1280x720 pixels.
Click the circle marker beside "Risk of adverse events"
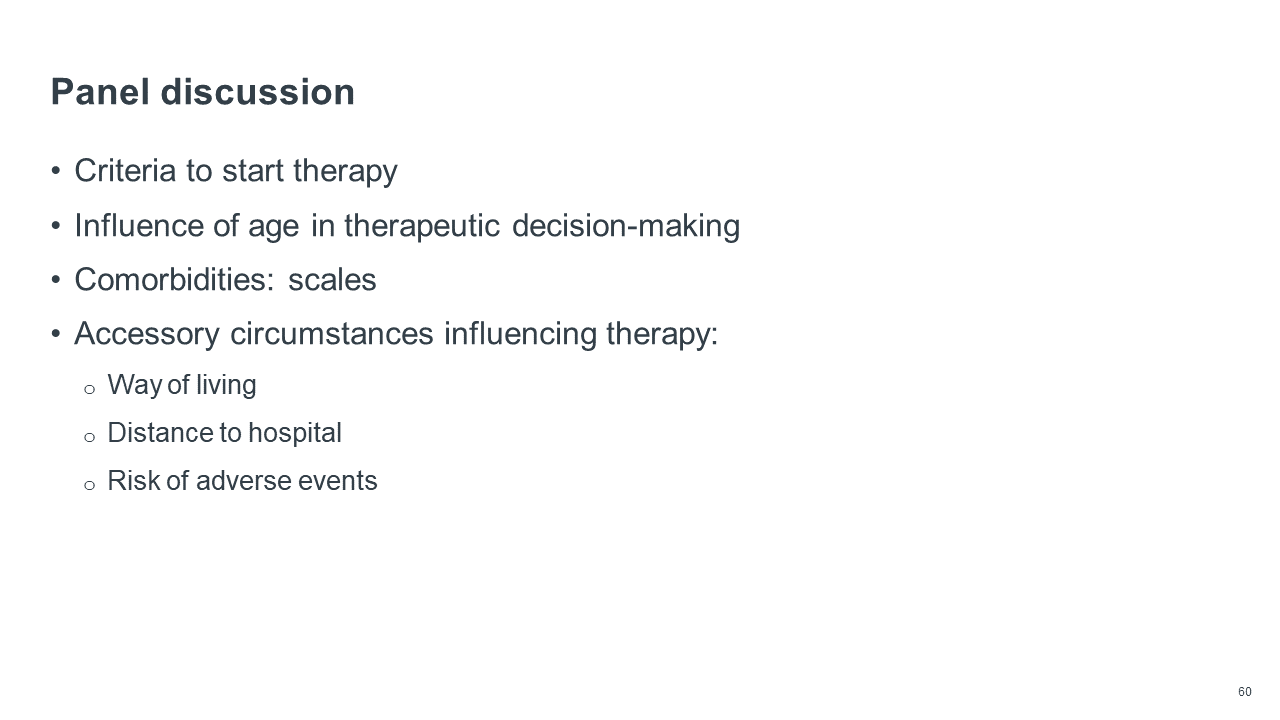89,485
